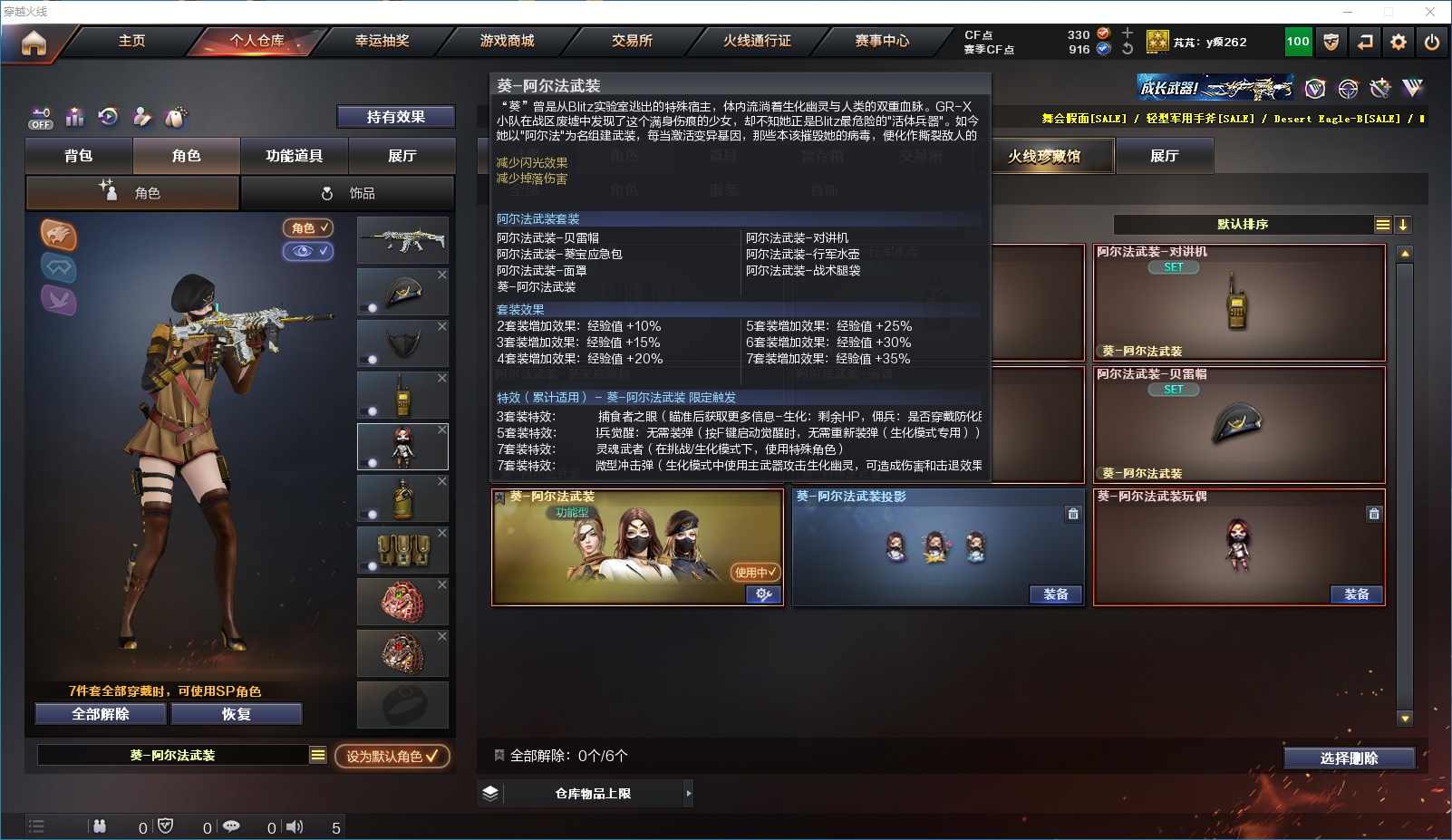The width and height of the screenshot is (1452, 840).
Task: Open the round purple V badge icon
Action: tap(1315, 88)
